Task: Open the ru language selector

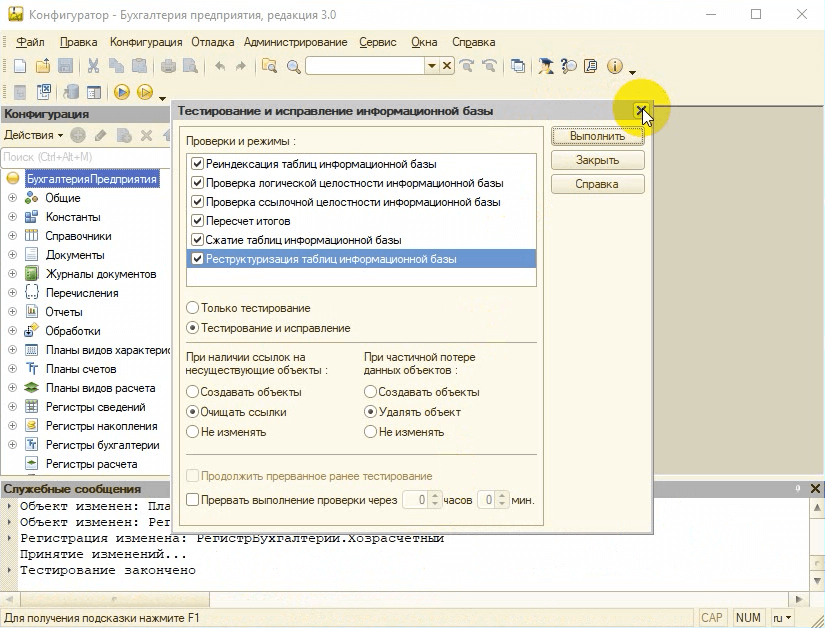Action: 781,617
